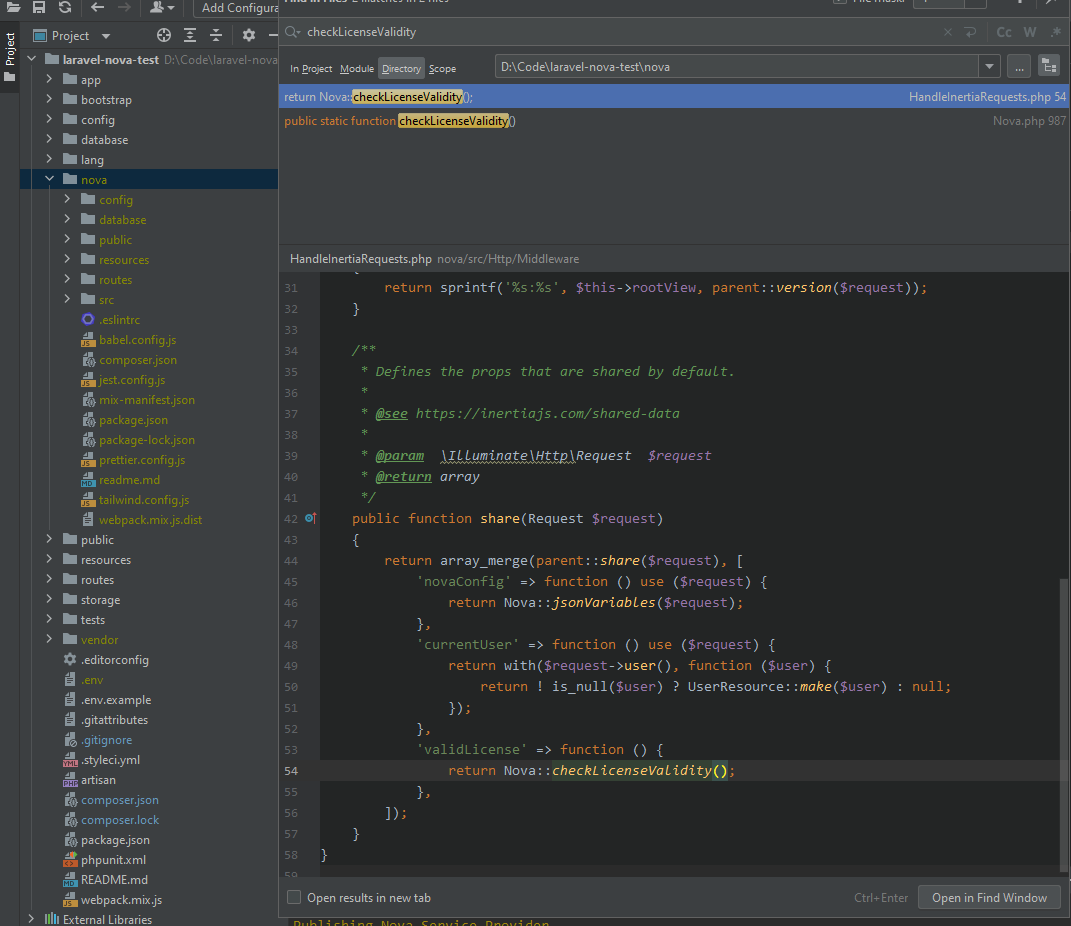The width and height of the screenshot is (1071, 926).
Task: Click the Synchronize/Refresh icon
Action: [x=64, y=8]
